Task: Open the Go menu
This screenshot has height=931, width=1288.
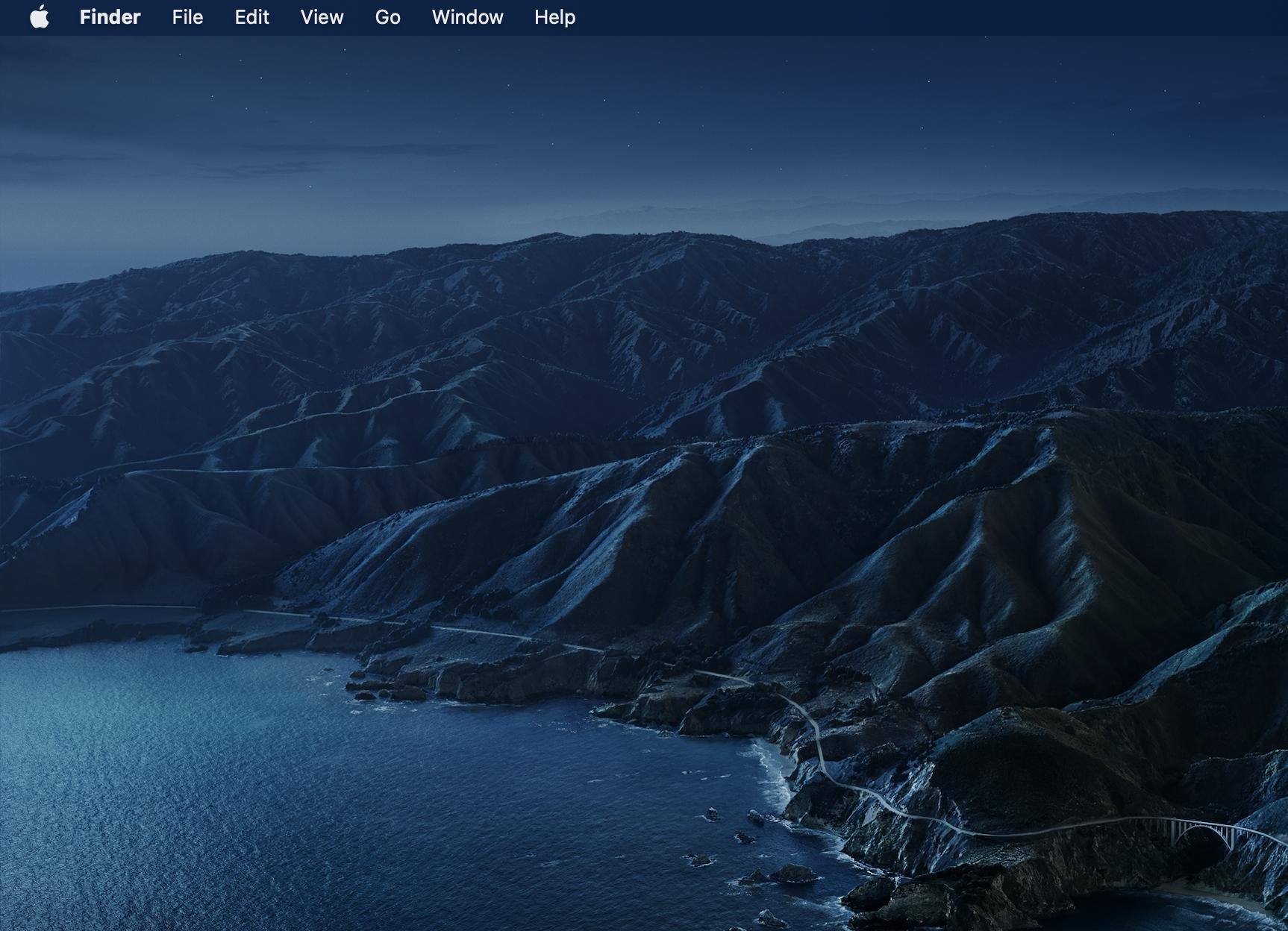Action: [x=387, y=17]
